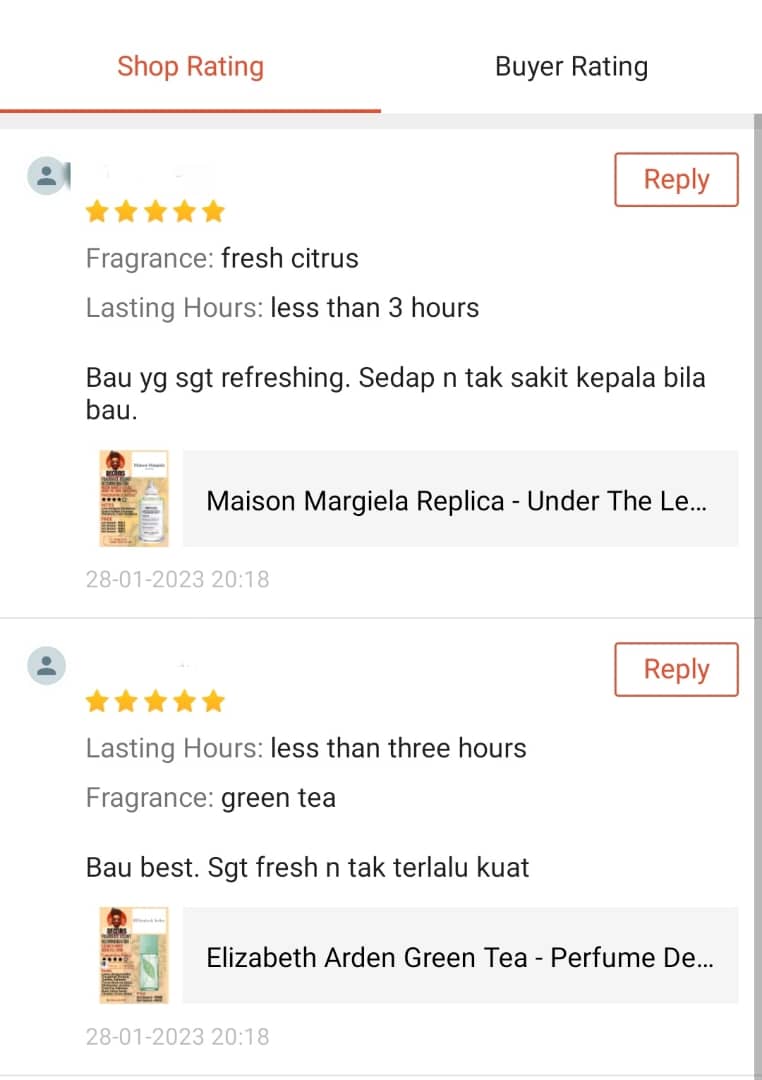Click the "Fragrance: green tea" attribute
The width and height of the screenshot is (762, 1080).
211,798
